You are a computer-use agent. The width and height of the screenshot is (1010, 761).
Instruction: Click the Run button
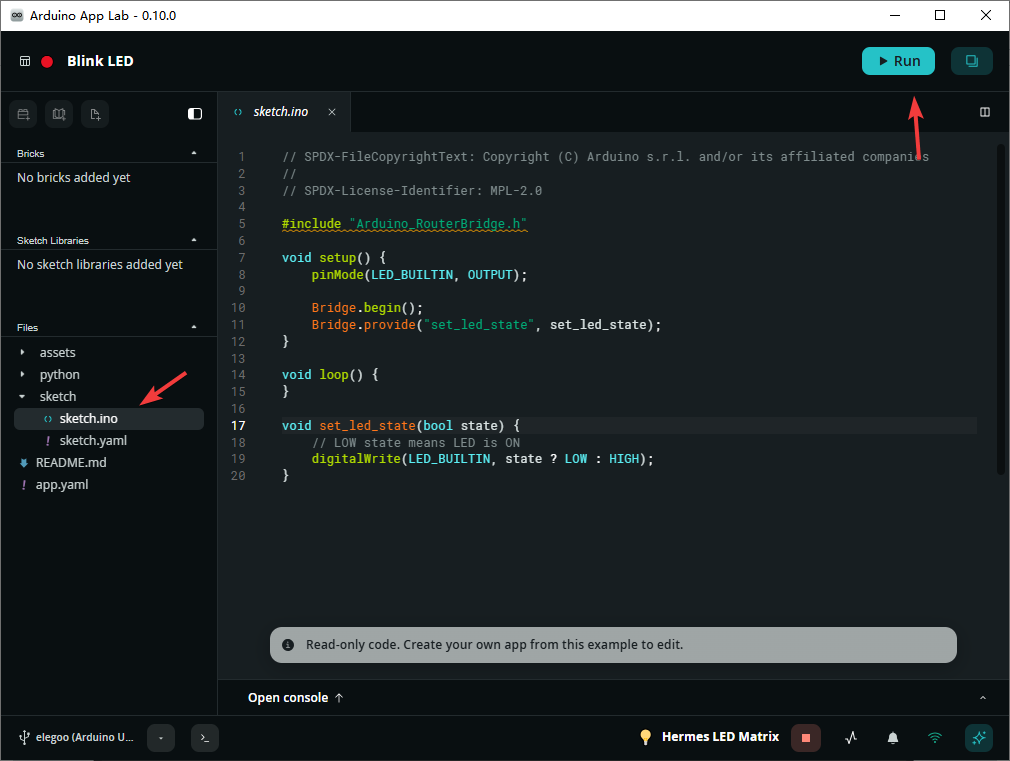[x=898, y=61]
